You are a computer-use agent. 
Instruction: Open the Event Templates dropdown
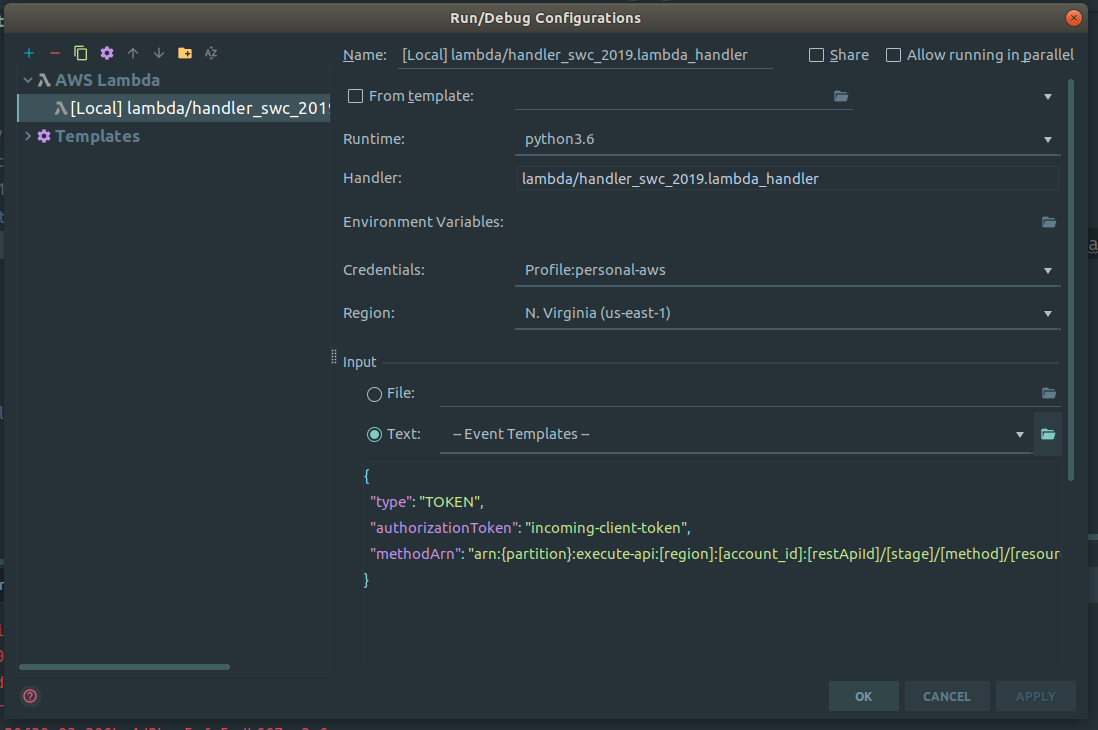(x=736, y=434)
